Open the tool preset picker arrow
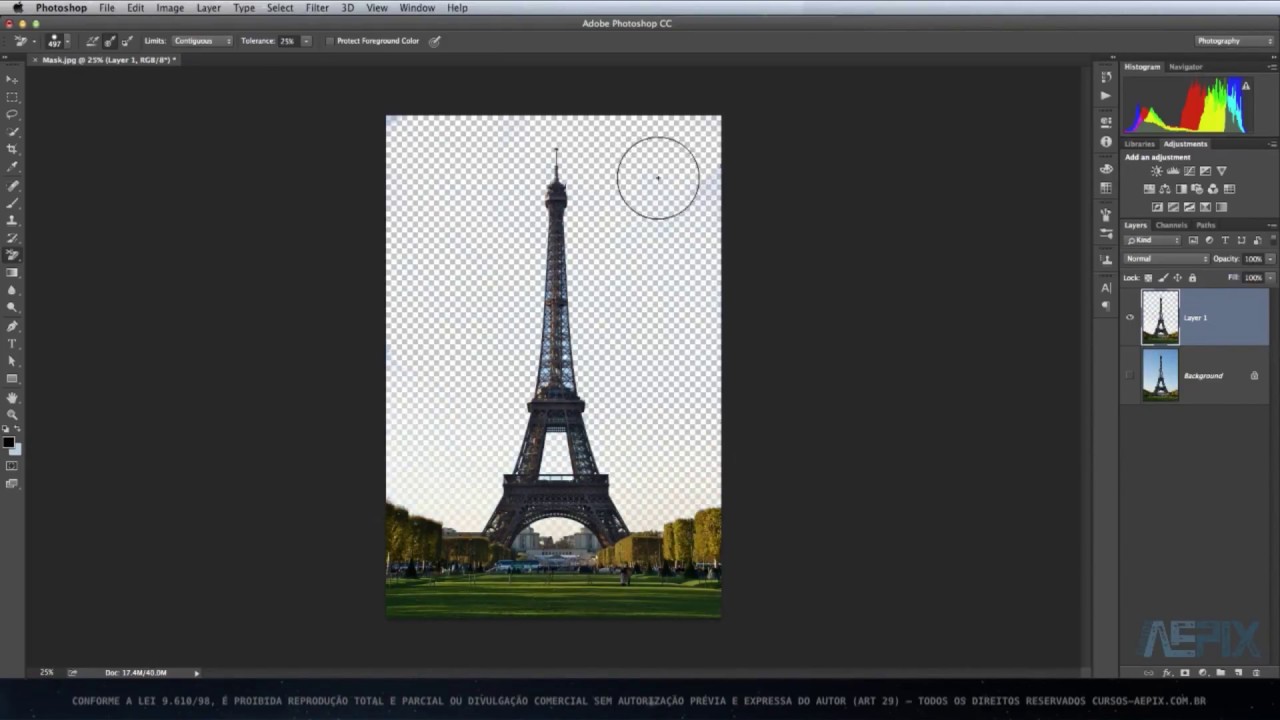Screen dimensions: 1280x720 pos(34,41)
